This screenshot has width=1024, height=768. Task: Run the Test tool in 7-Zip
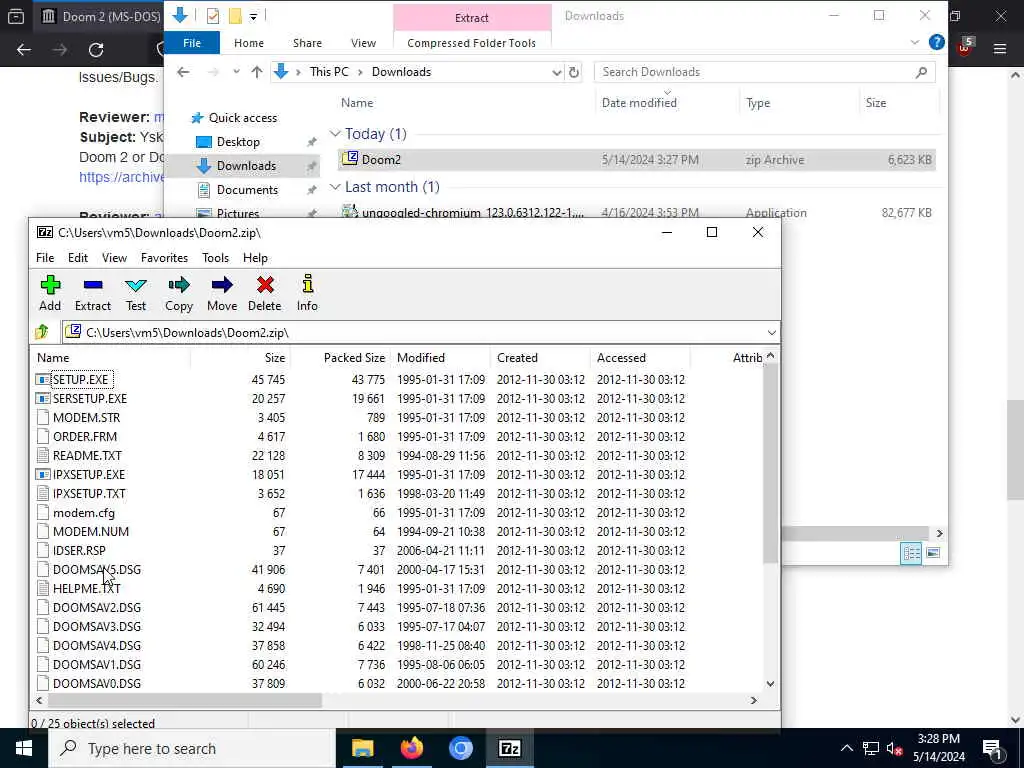[136, 293]
